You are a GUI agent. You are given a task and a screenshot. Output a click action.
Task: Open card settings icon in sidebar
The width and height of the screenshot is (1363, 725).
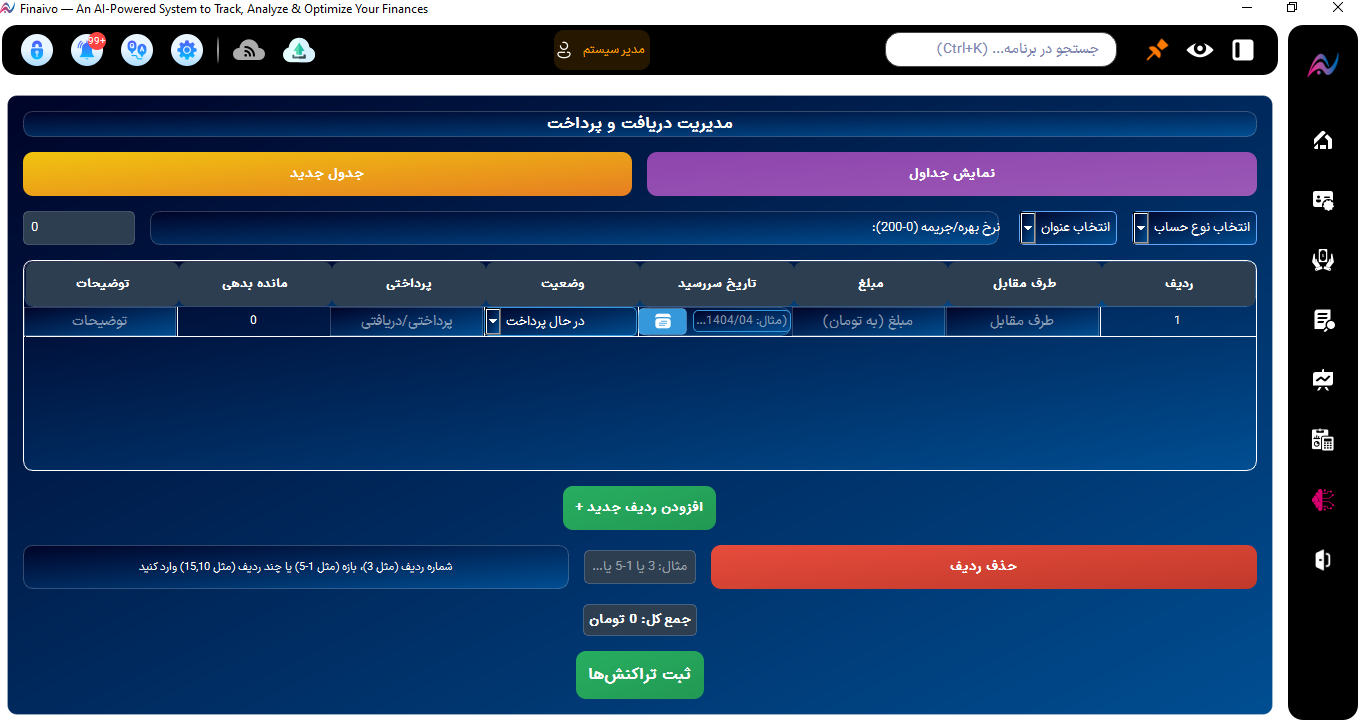pos(1323,200)
